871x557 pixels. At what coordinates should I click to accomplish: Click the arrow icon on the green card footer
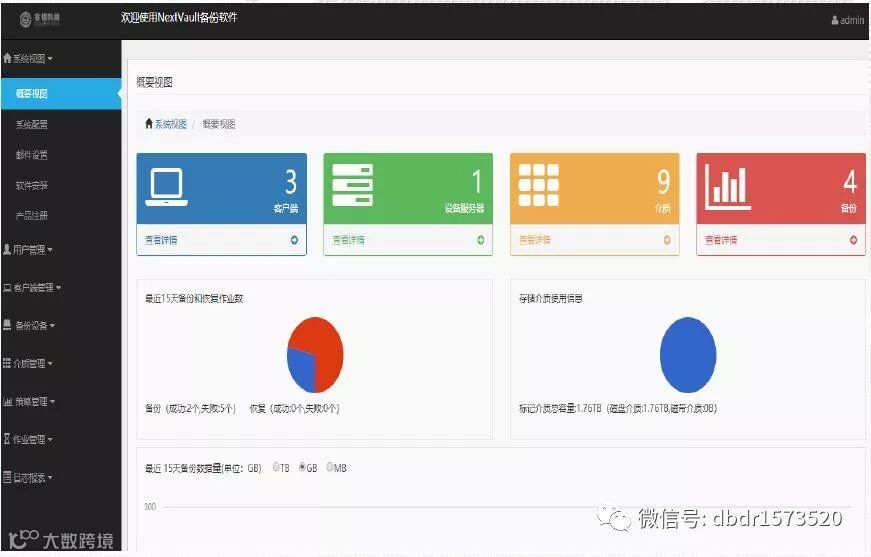pyautogui.click(x=480, y=240)
